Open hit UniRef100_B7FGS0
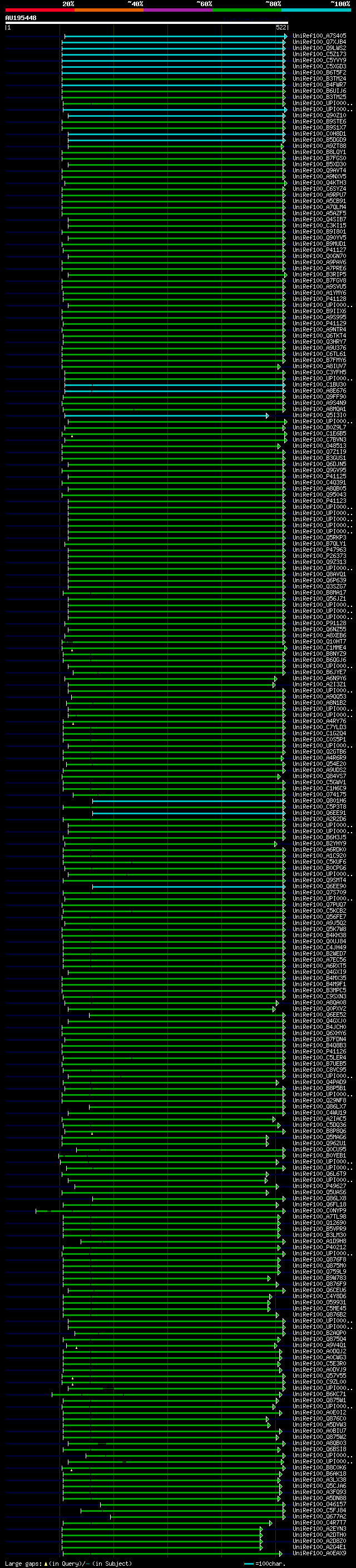 pyautogui.click(x=319, y=159)
